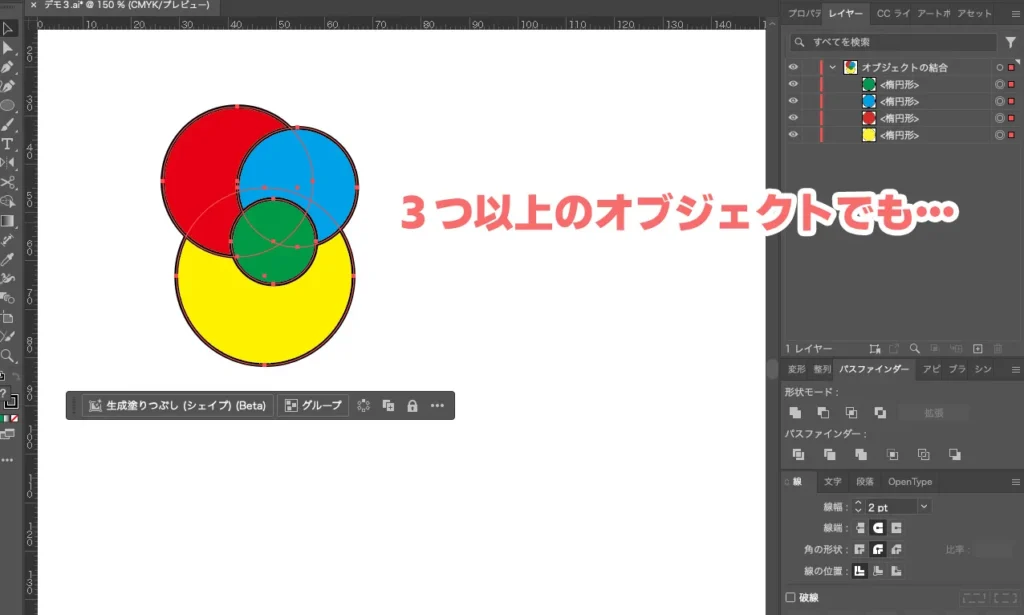Click the lock icon in the contextual bar
1024x615 pixels.
(412, 406)
